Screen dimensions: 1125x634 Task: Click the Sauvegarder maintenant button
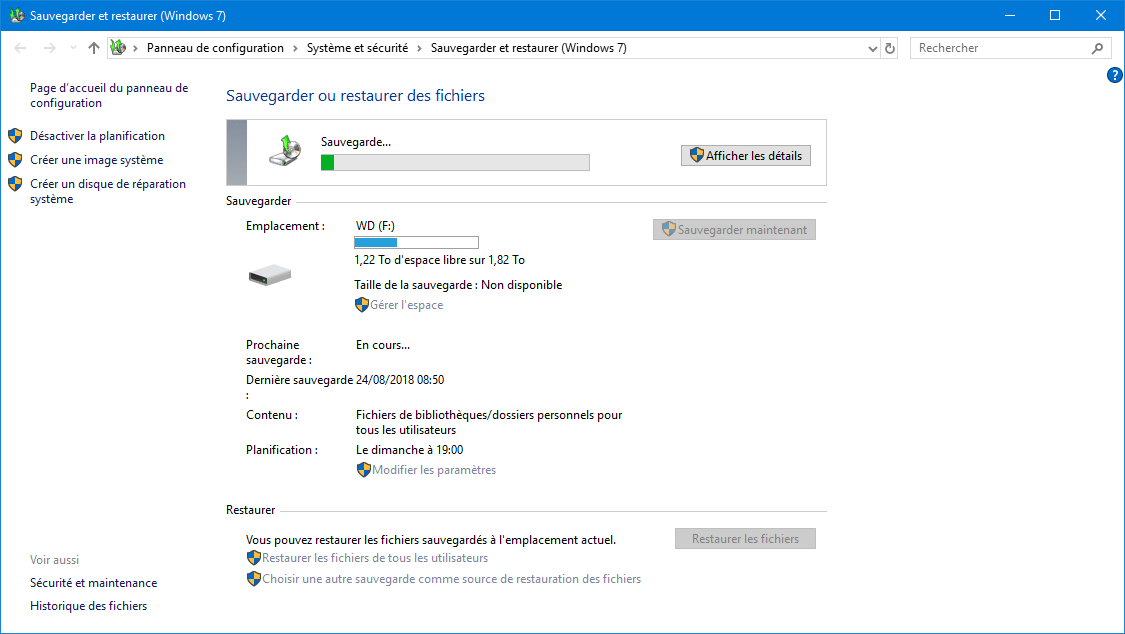click(734, 230)
